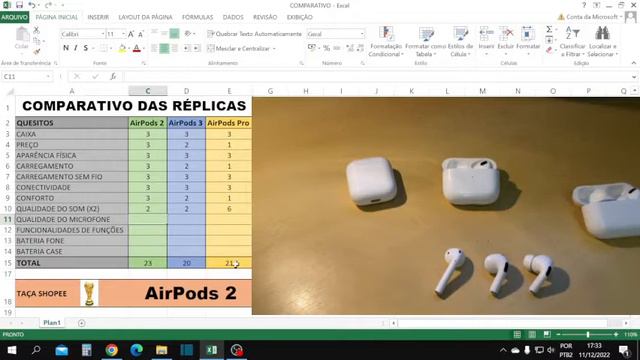Click the insert function fx icon

click(113, 76)
